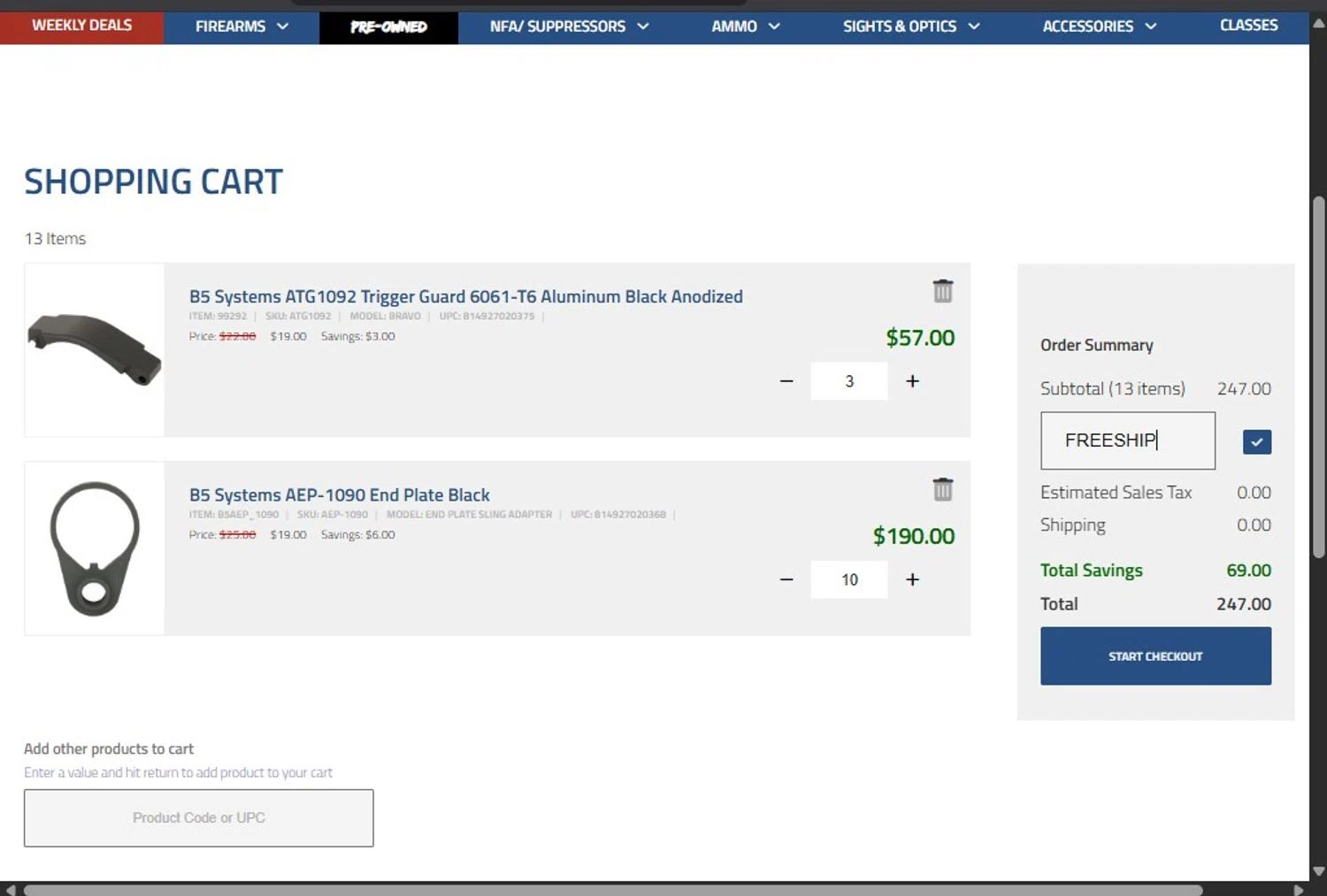
Task: Click the promo code field containing FREESHIP
Action: [x=1127, y=440]
